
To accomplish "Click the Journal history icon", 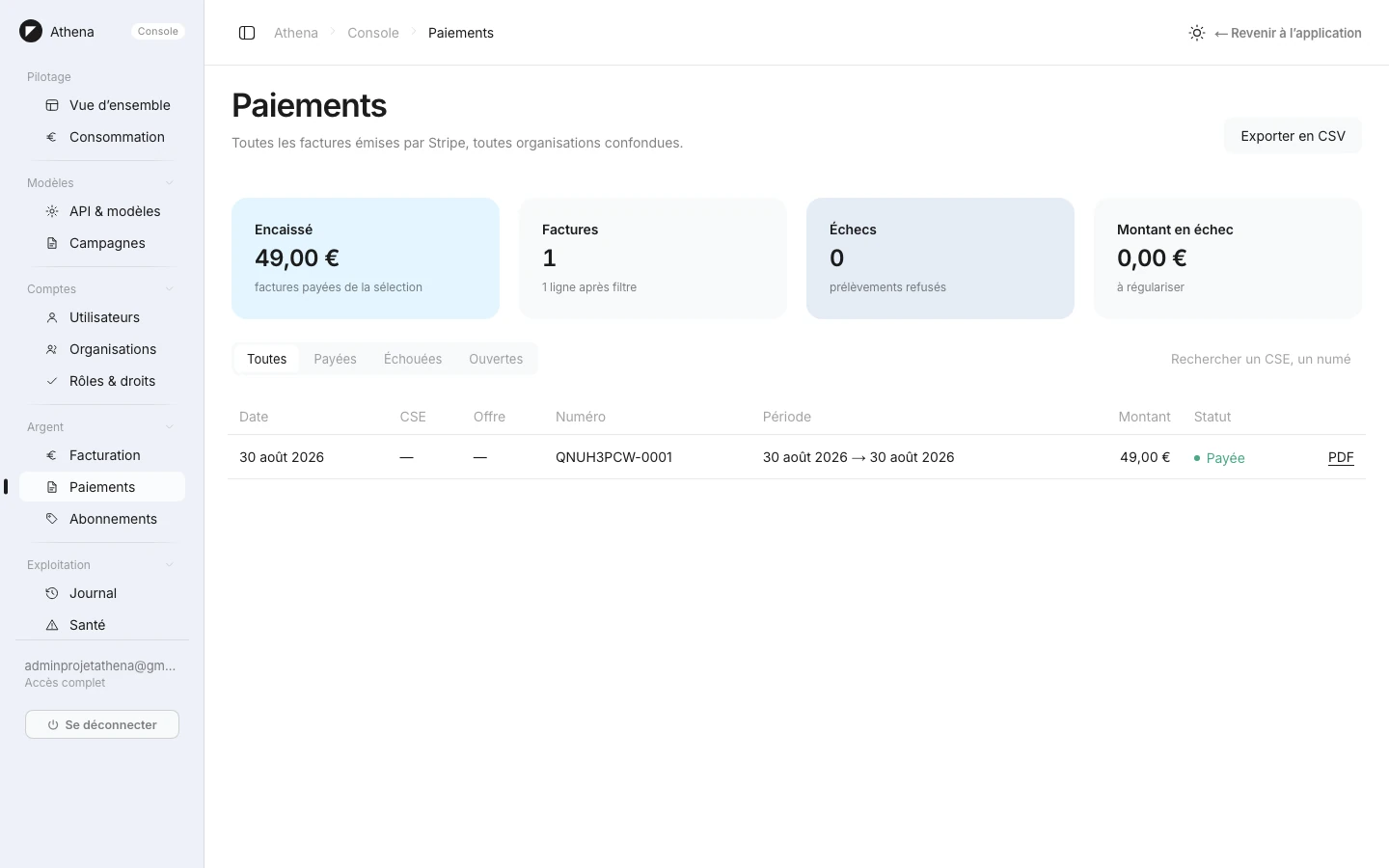I will point(52,593).
